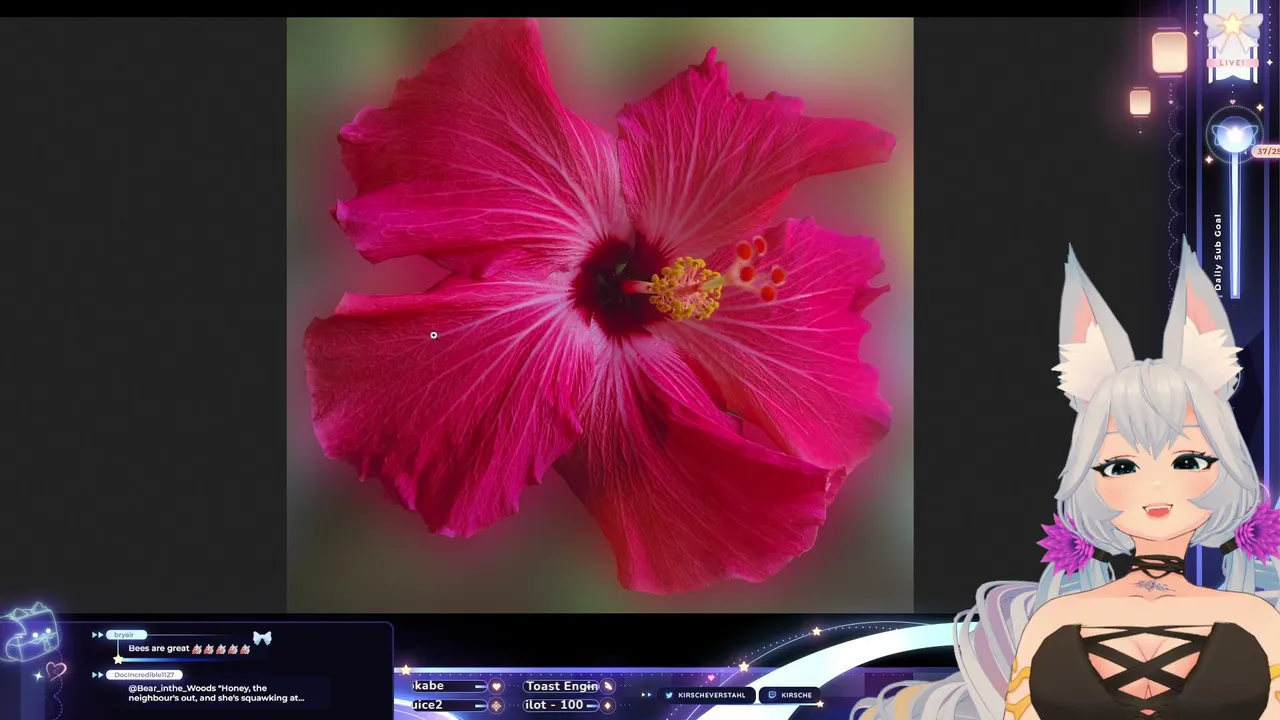Click the diamond icon next to "ilot - 100"
The height and width of the screenshot is (720, 1280).
(607, 705)
